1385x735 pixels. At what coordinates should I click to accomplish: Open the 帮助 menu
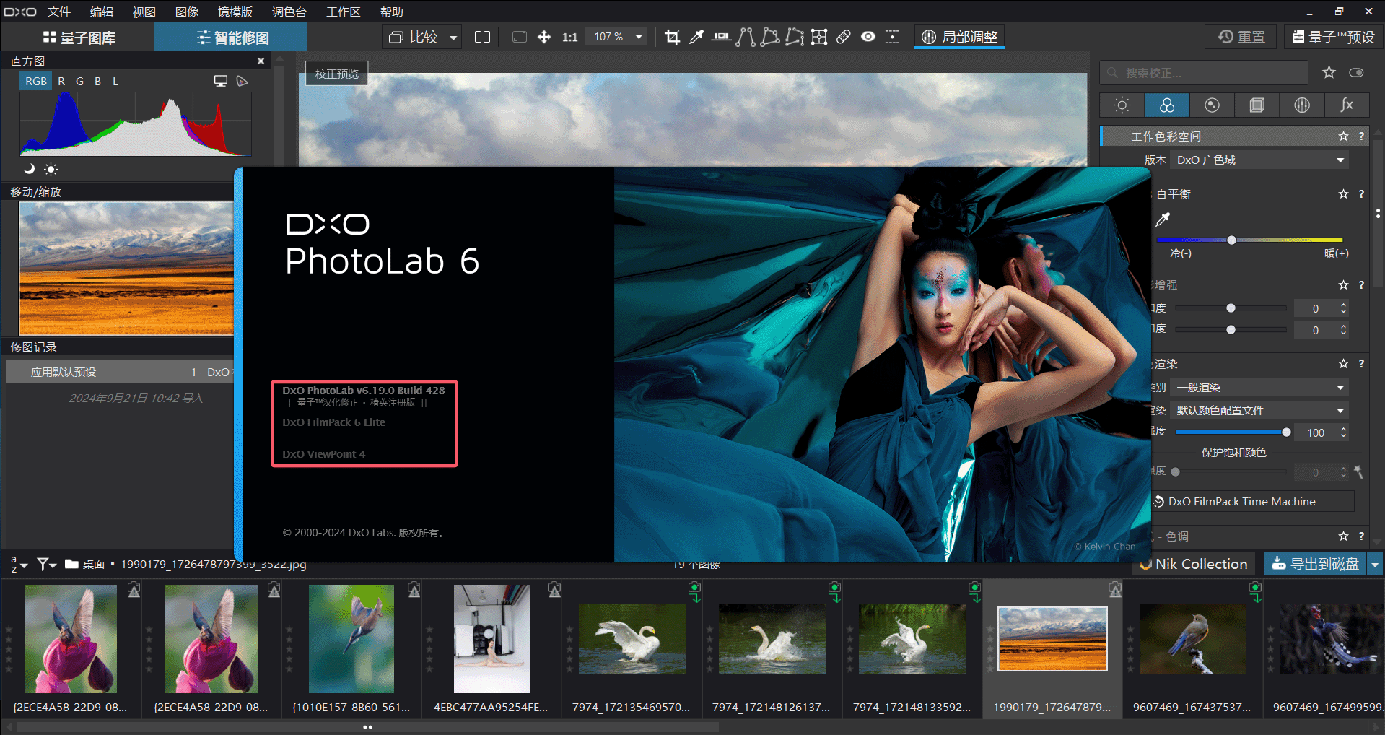tap(392, 12)
